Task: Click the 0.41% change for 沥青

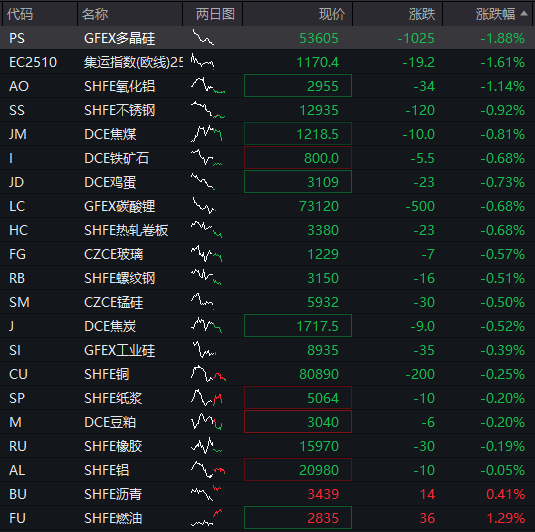Action: pyautogui.click(x=506, y=494)
